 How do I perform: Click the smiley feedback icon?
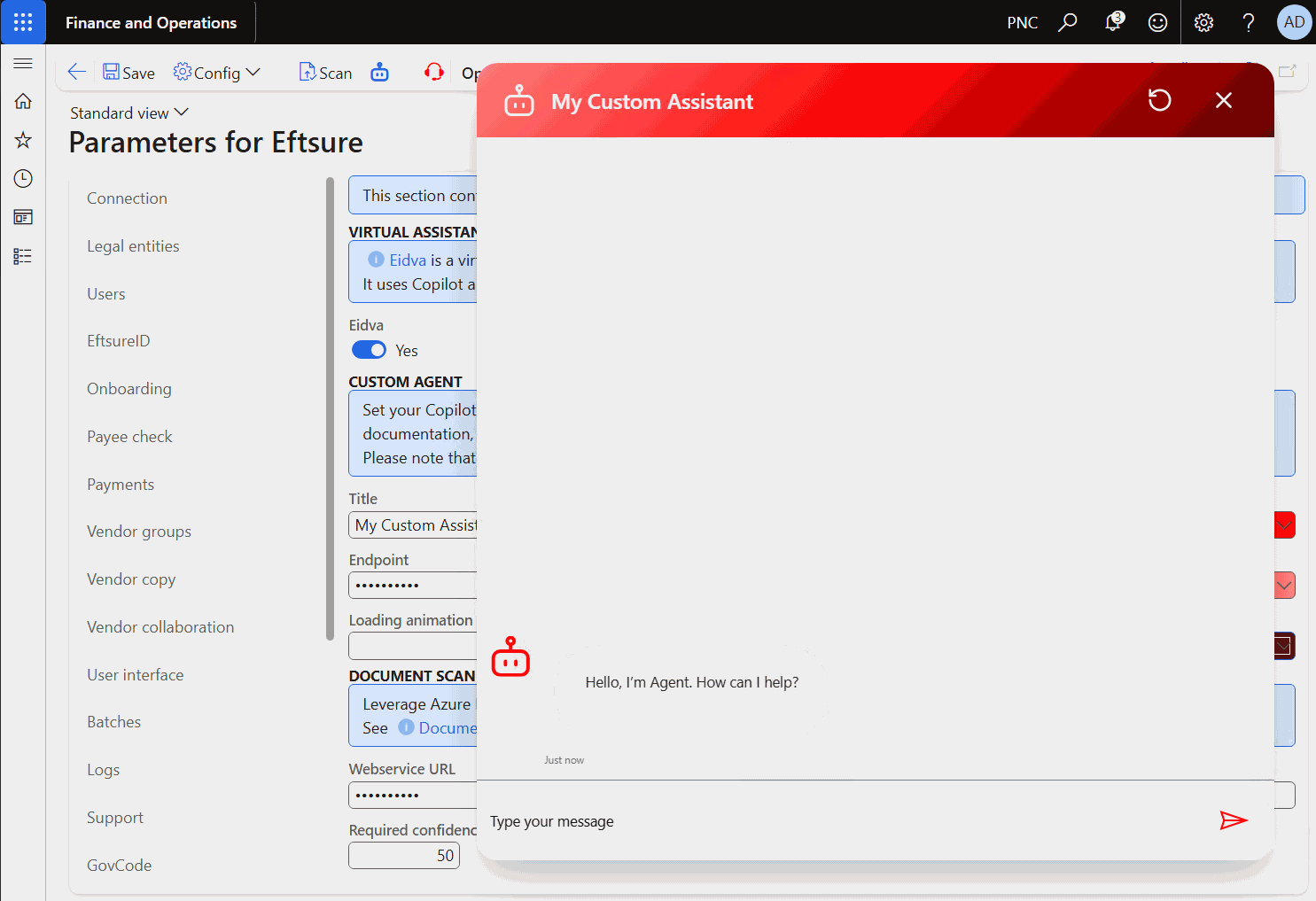pos(1157,22)
